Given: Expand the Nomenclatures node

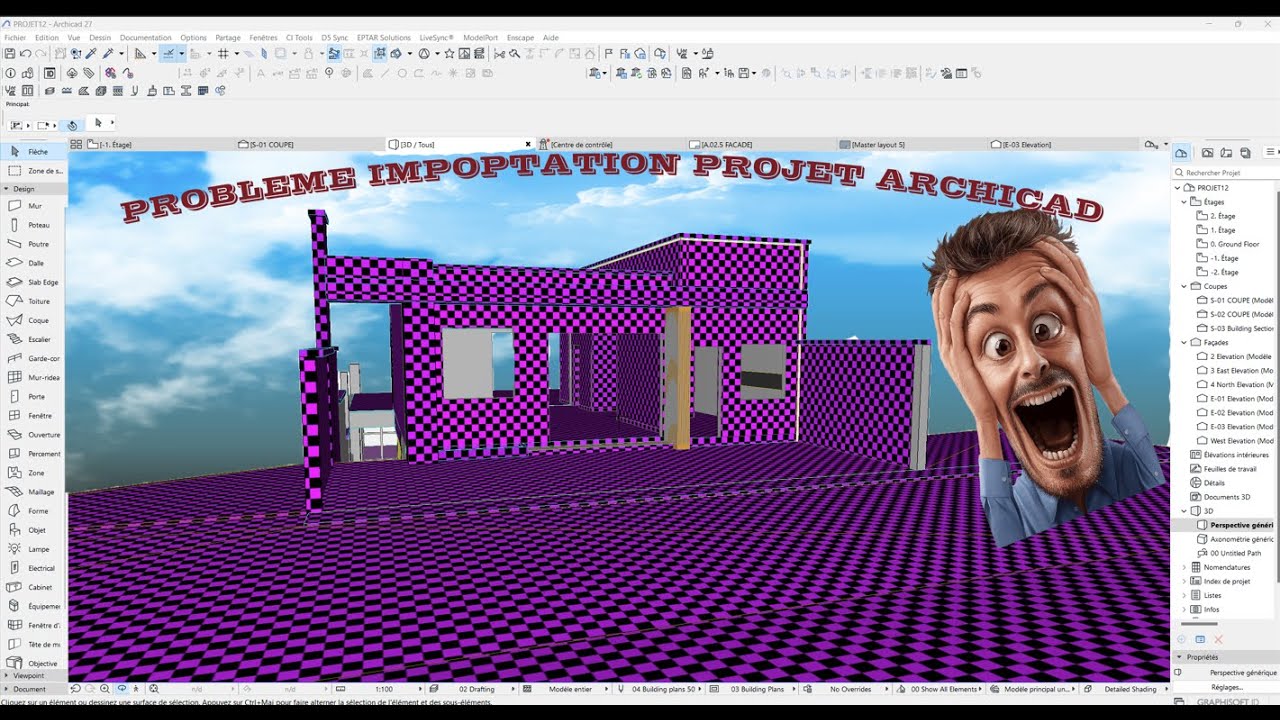Looking at the screenshot, I should tap(1184, 567).
